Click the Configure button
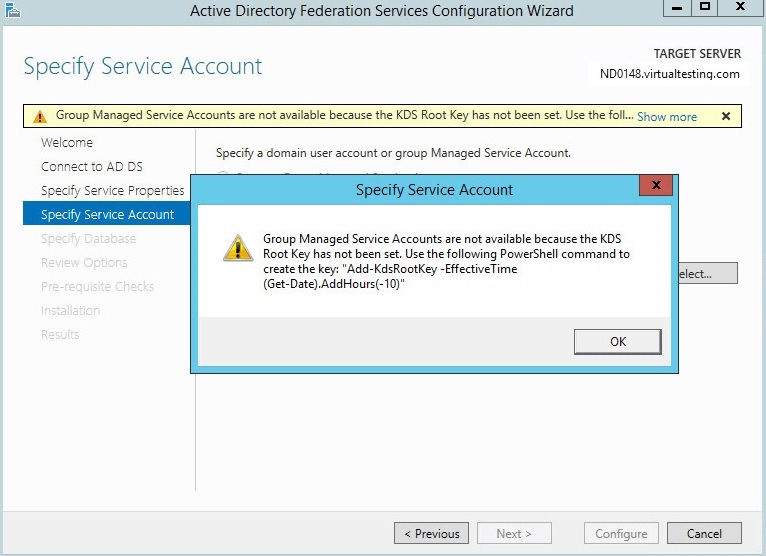Viewport: 766px width, 556px height. pyautogui.click(x=621, y=534)
